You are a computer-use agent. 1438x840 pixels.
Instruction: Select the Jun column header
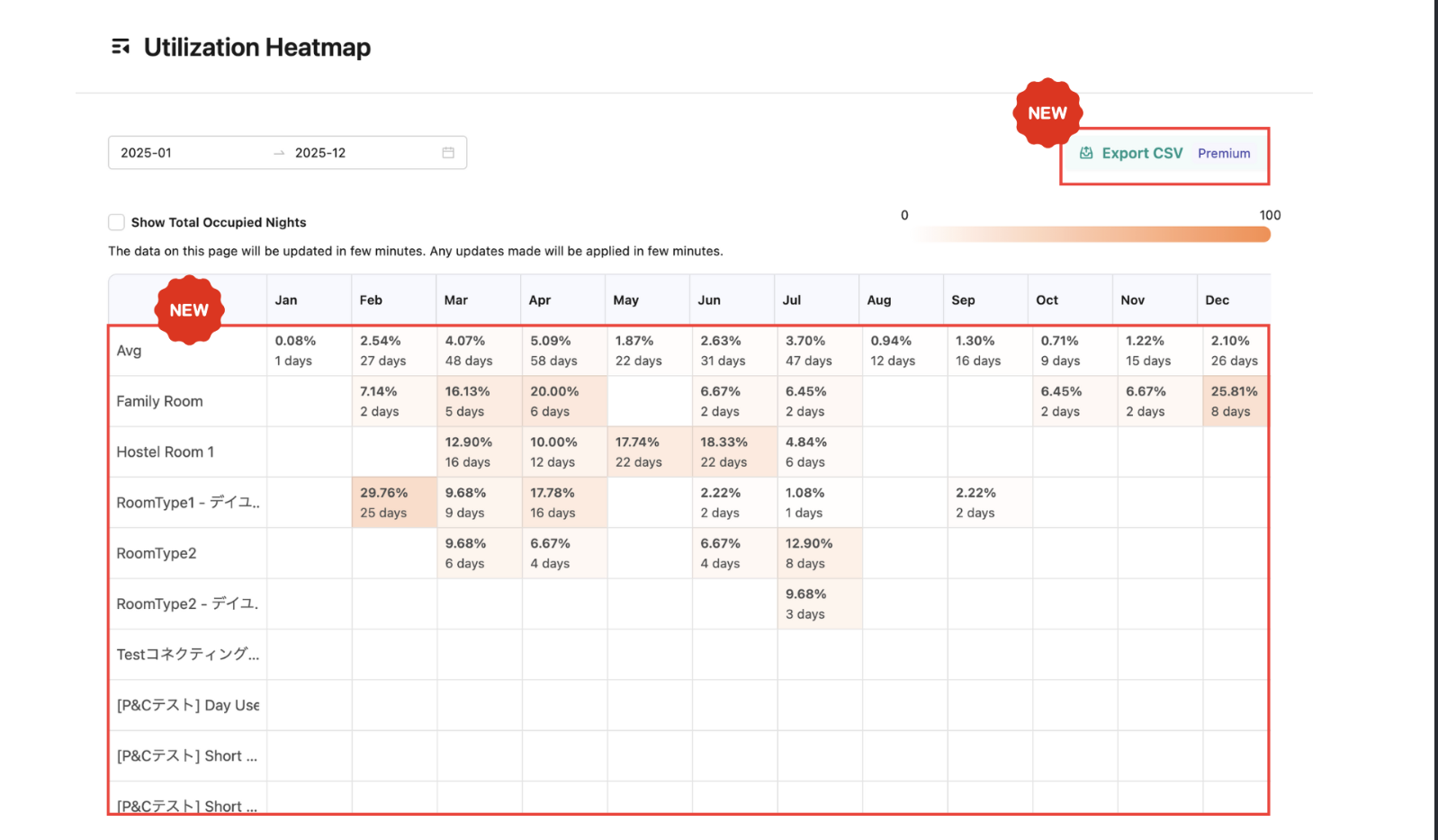point(732,300)
